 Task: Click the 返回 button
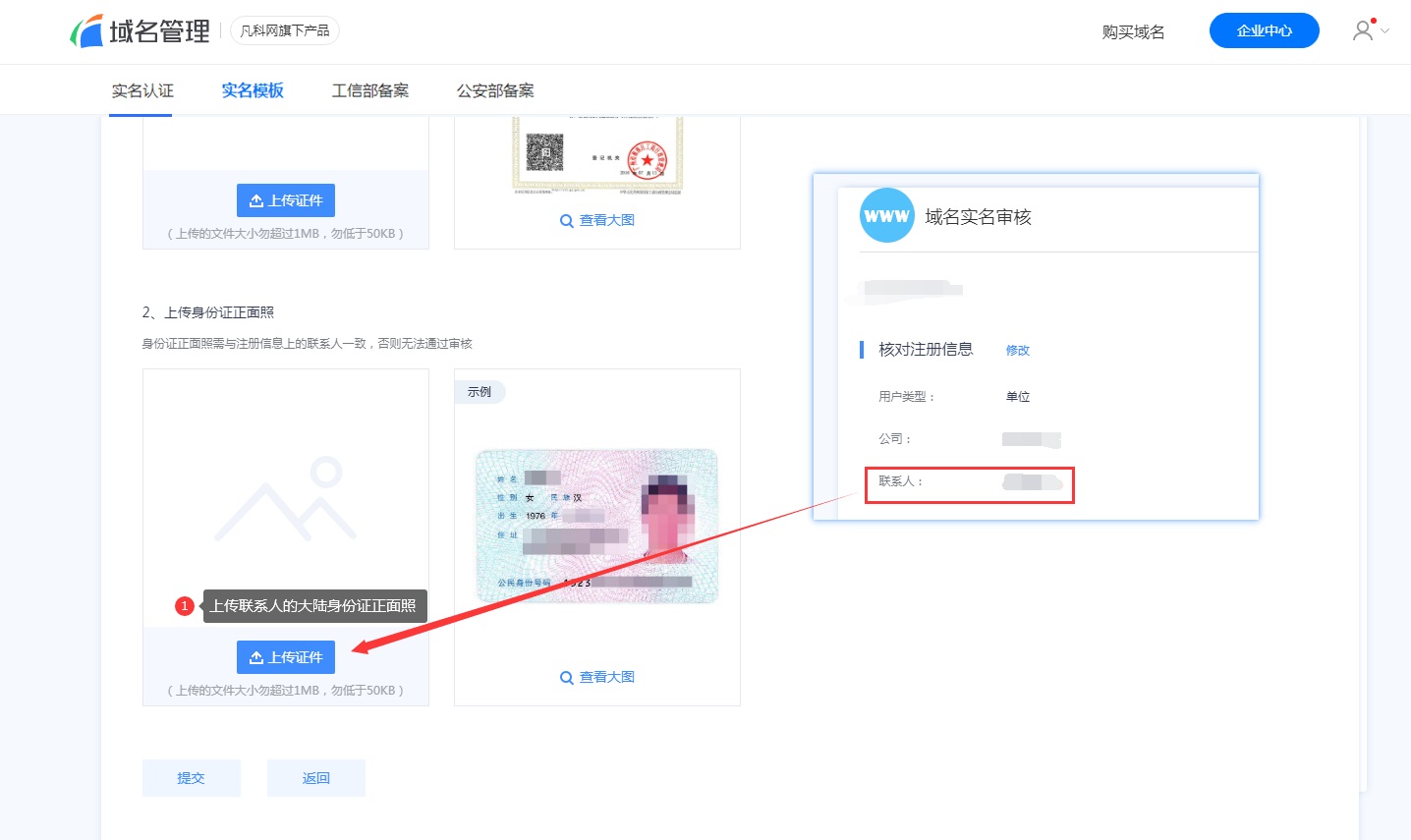(x=316, y=778)
